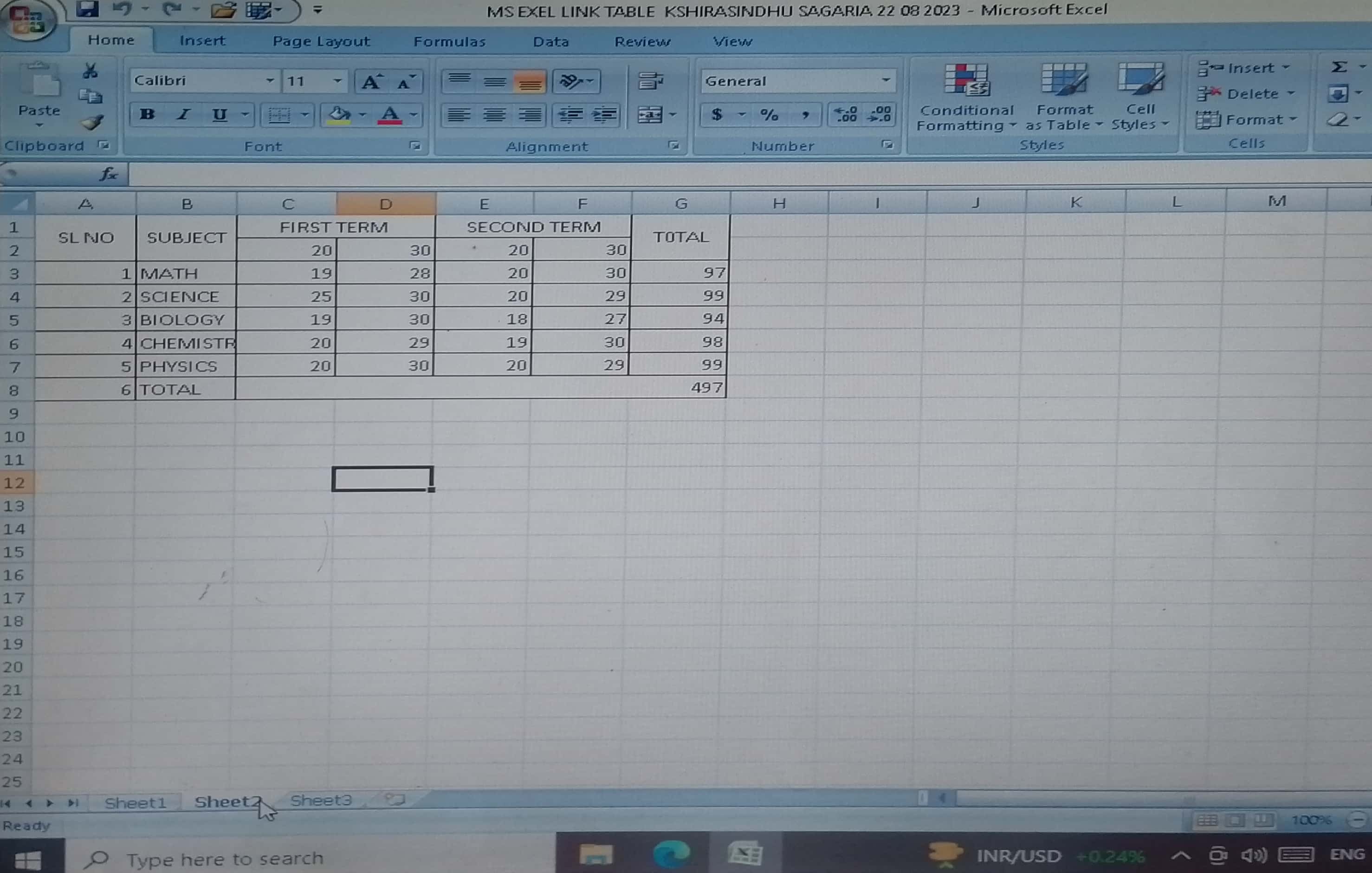Toggle Bold formatting
This screenshot has height=873, width=1372.
coord(147,115)
